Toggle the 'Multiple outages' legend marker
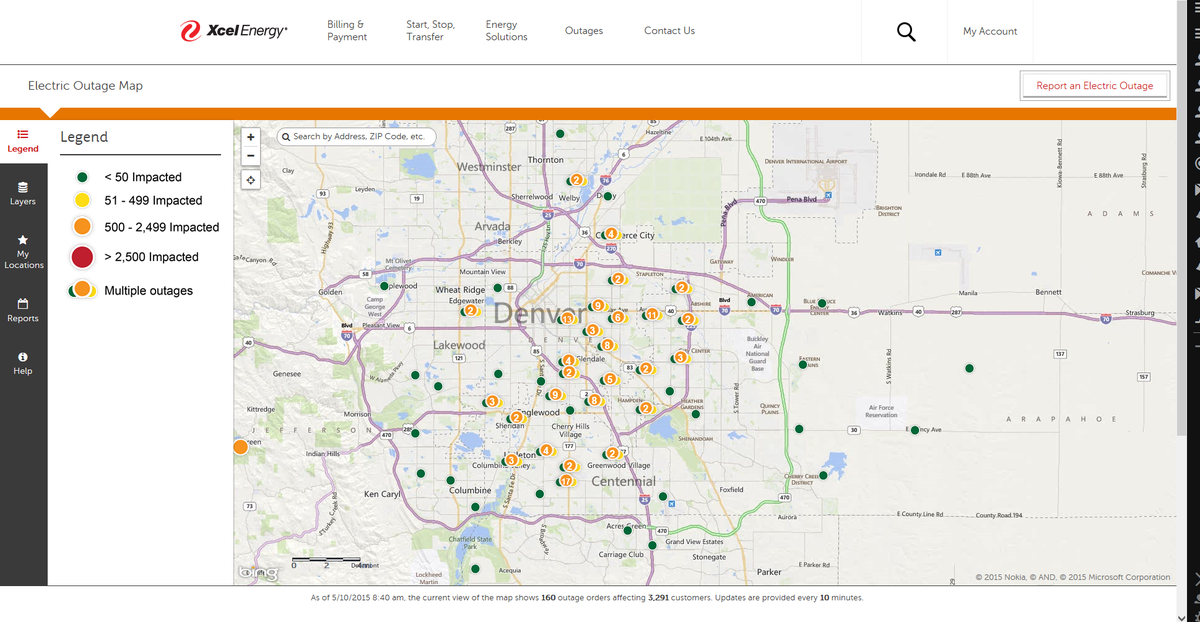Viewport: 1200px width, 622px height. pos(81,290)
